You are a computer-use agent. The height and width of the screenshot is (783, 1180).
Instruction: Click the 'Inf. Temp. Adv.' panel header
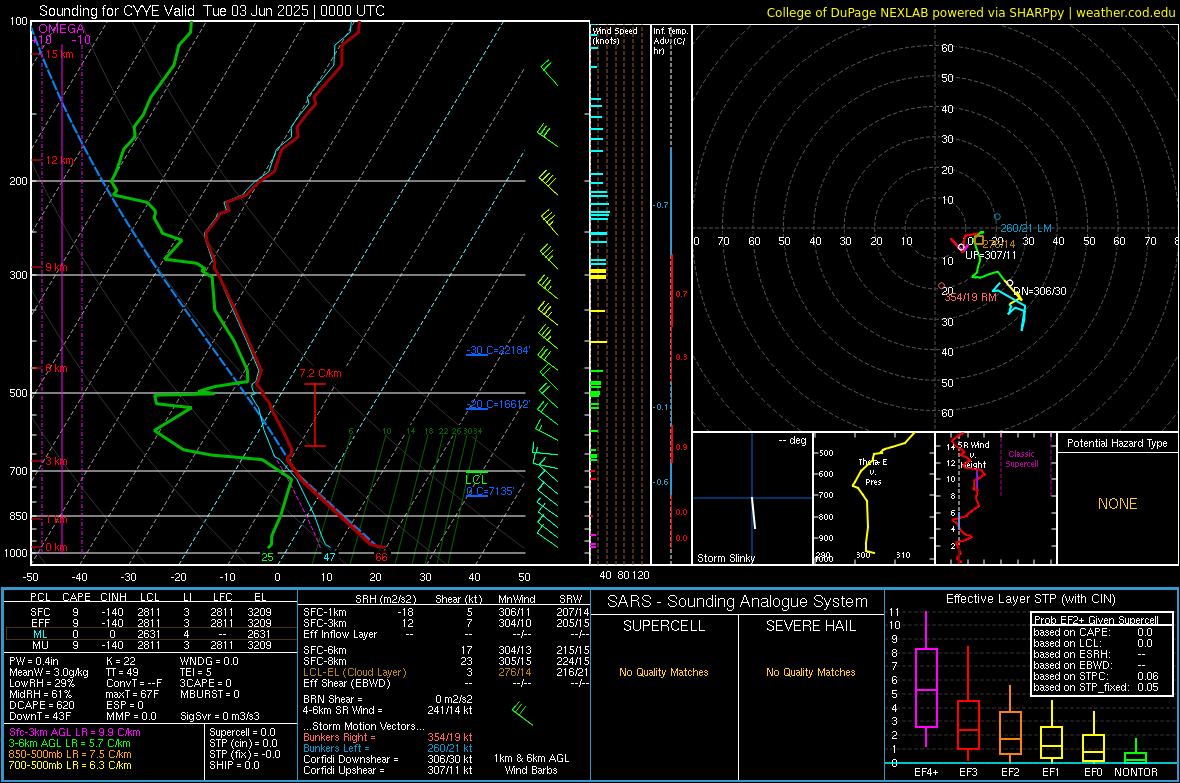(x=670, y=41)
